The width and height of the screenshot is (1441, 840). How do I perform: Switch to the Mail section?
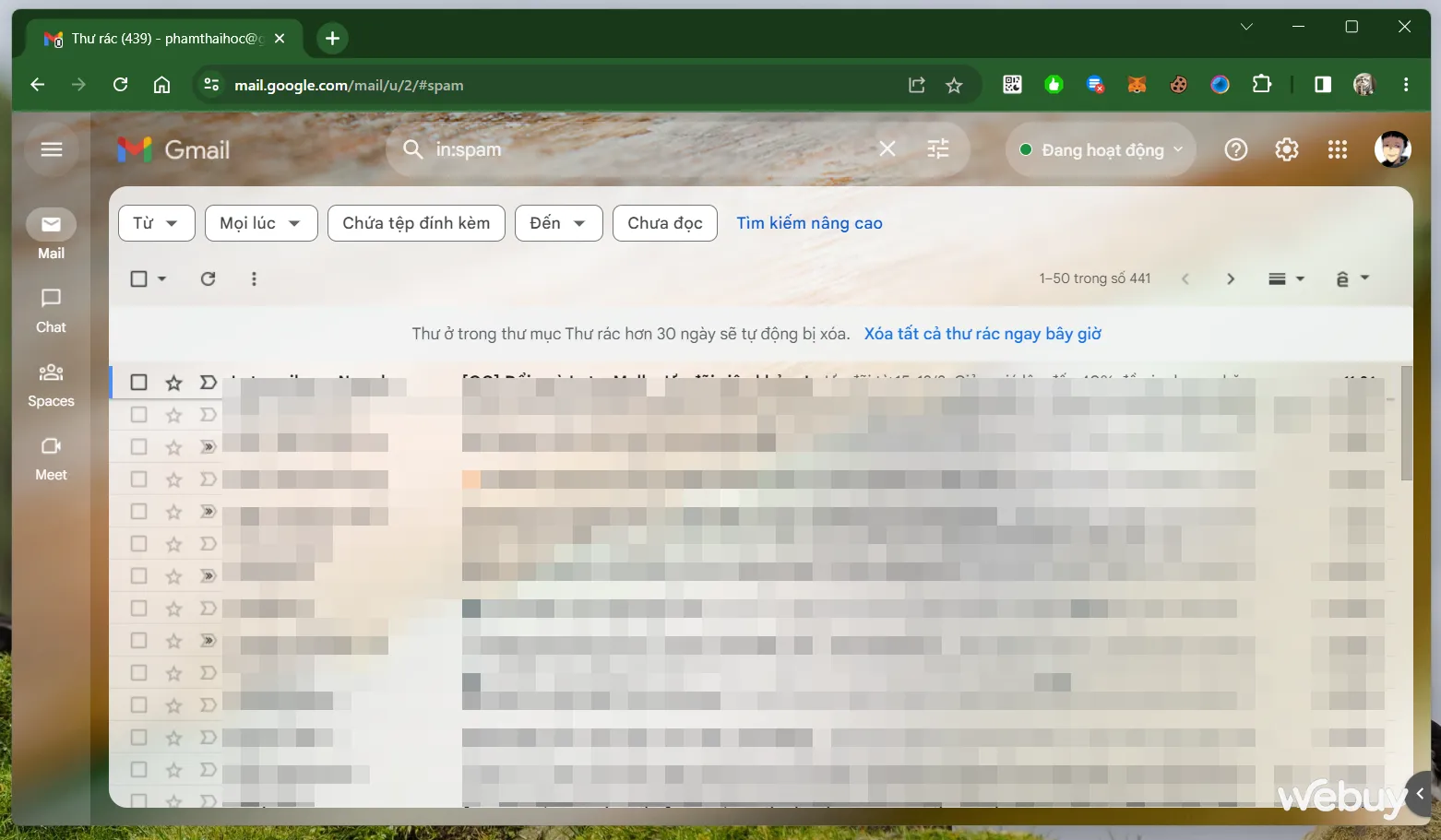(51, 234)
